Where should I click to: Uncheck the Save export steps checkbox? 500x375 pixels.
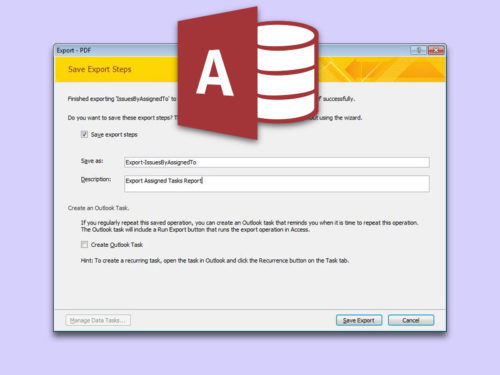(84, 134)
